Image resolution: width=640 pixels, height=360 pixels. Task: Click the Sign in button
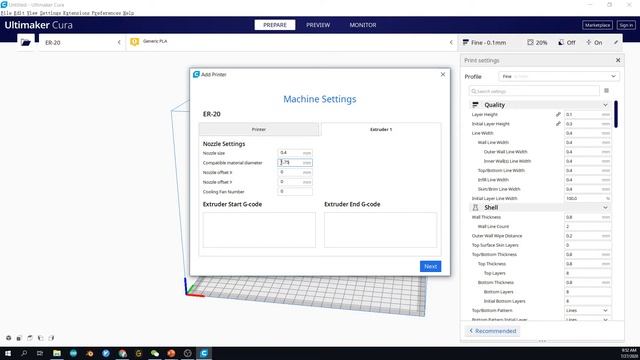pos(626,25)
